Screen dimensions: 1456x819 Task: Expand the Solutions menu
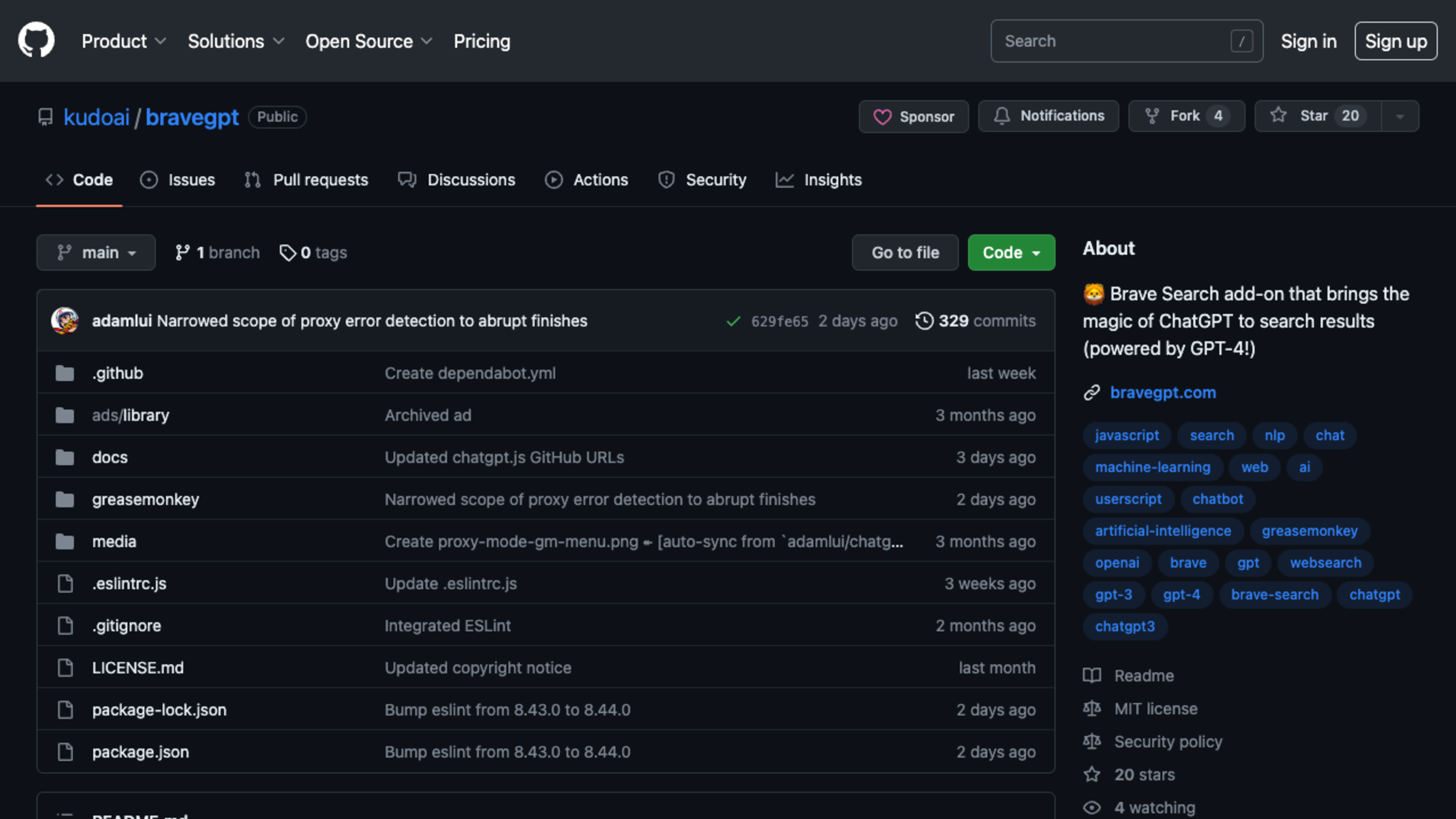[236, 41]
